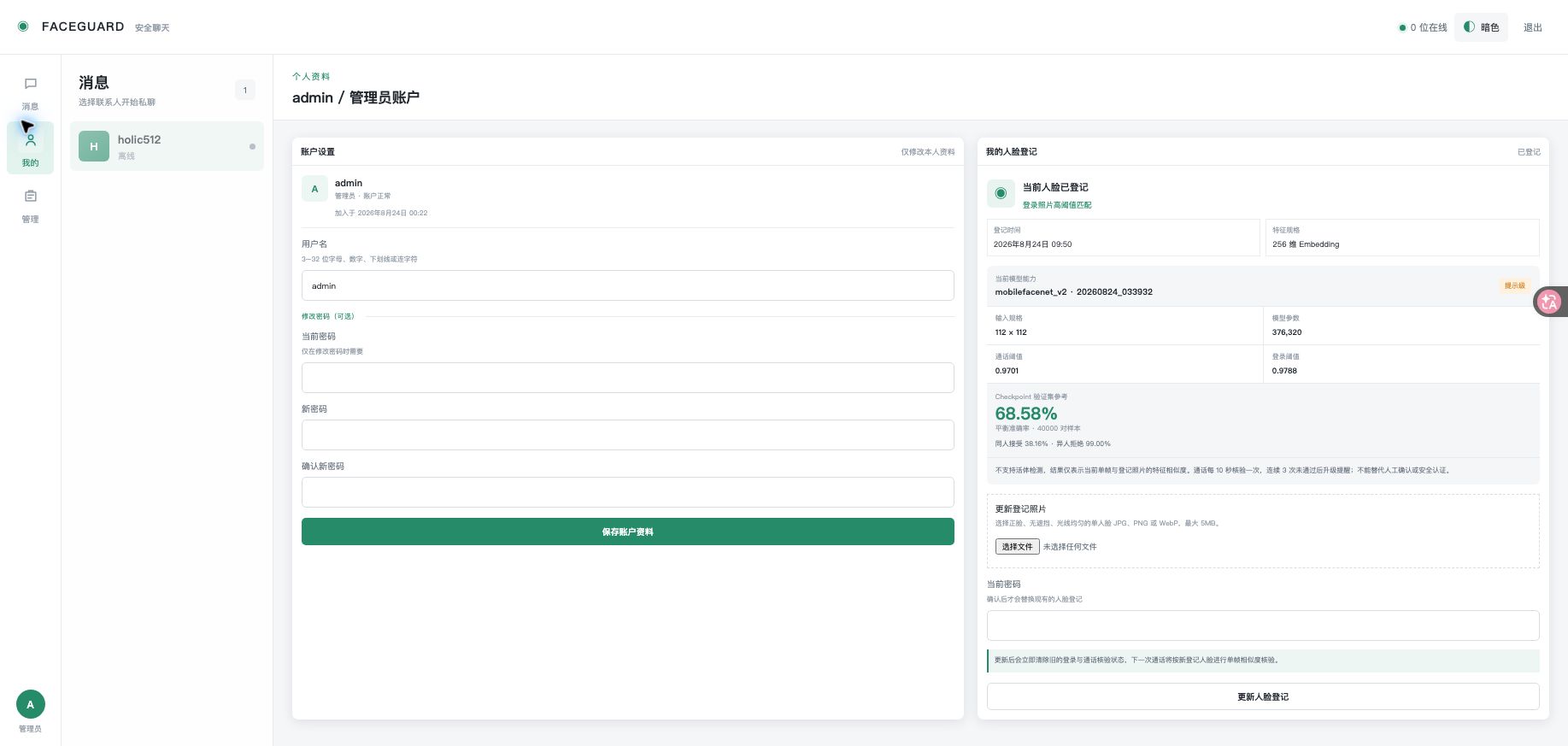Click the floating translate icon on right edge
Viewport: 1568px width, 746px height.
click(1550, 302)
